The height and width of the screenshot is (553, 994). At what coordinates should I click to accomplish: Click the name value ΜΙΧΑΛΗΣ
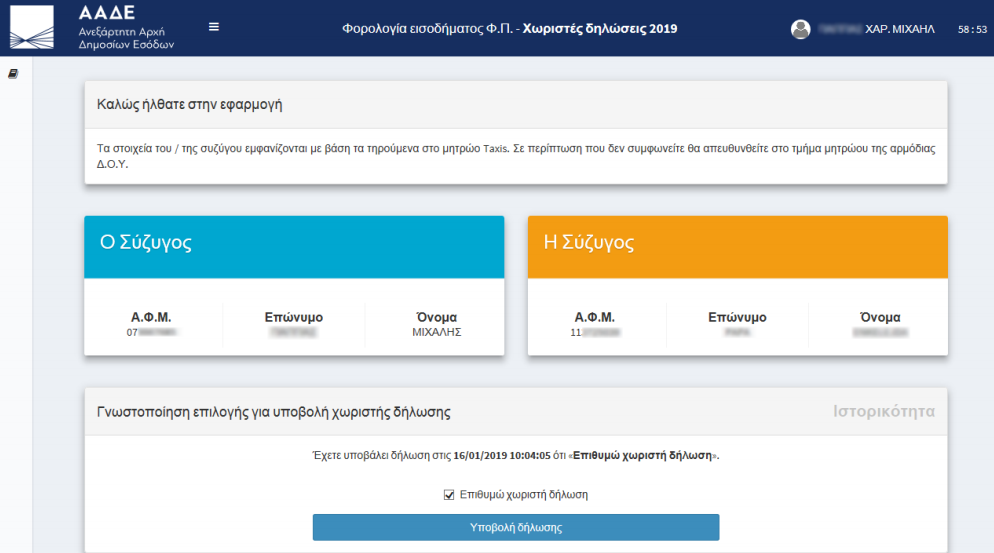click(437, 332)
